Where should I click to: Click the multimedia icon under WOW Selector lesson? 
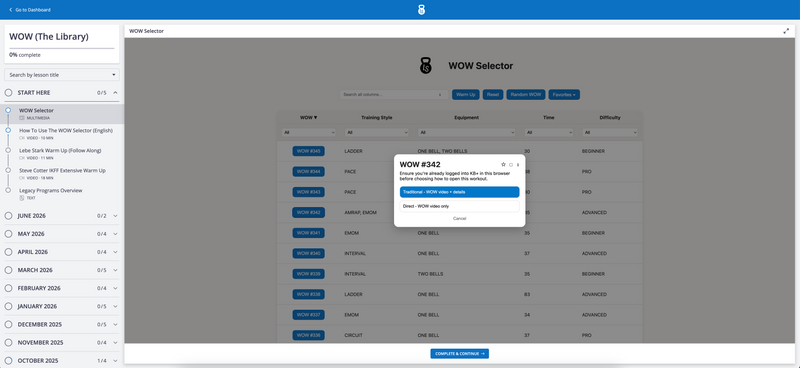point(22,118)
